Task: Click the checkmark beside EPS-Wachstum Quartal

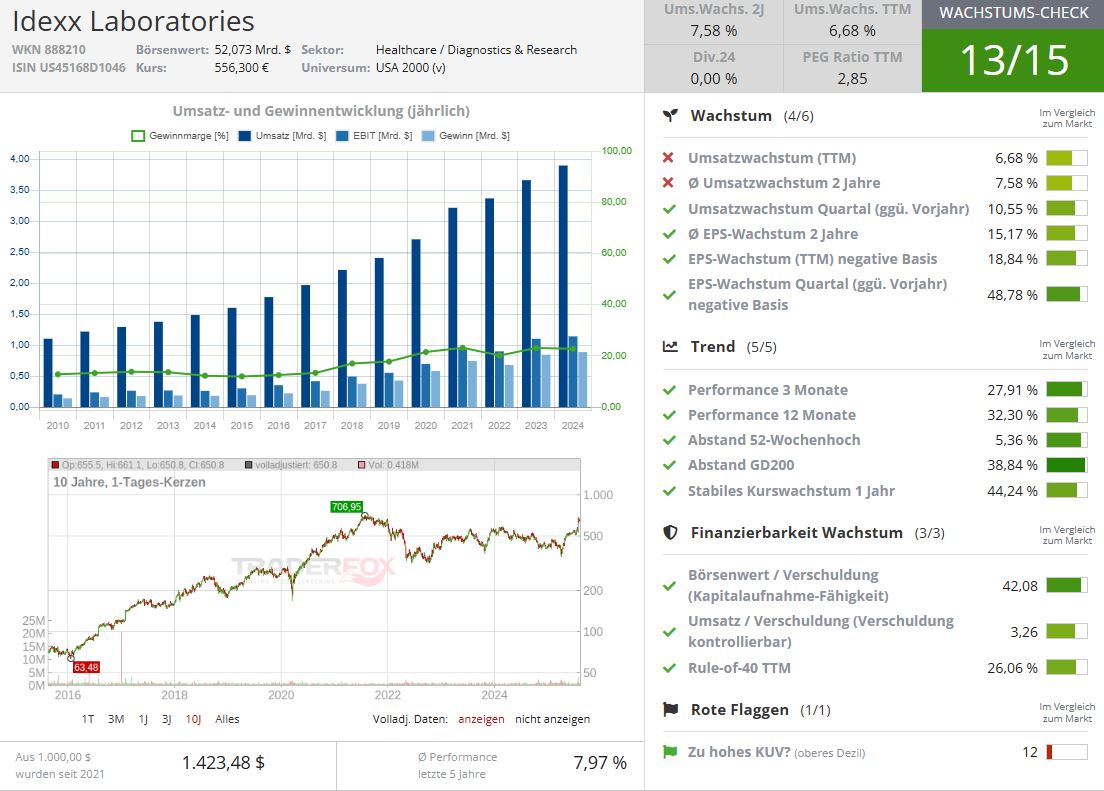Action: (670, 294)
